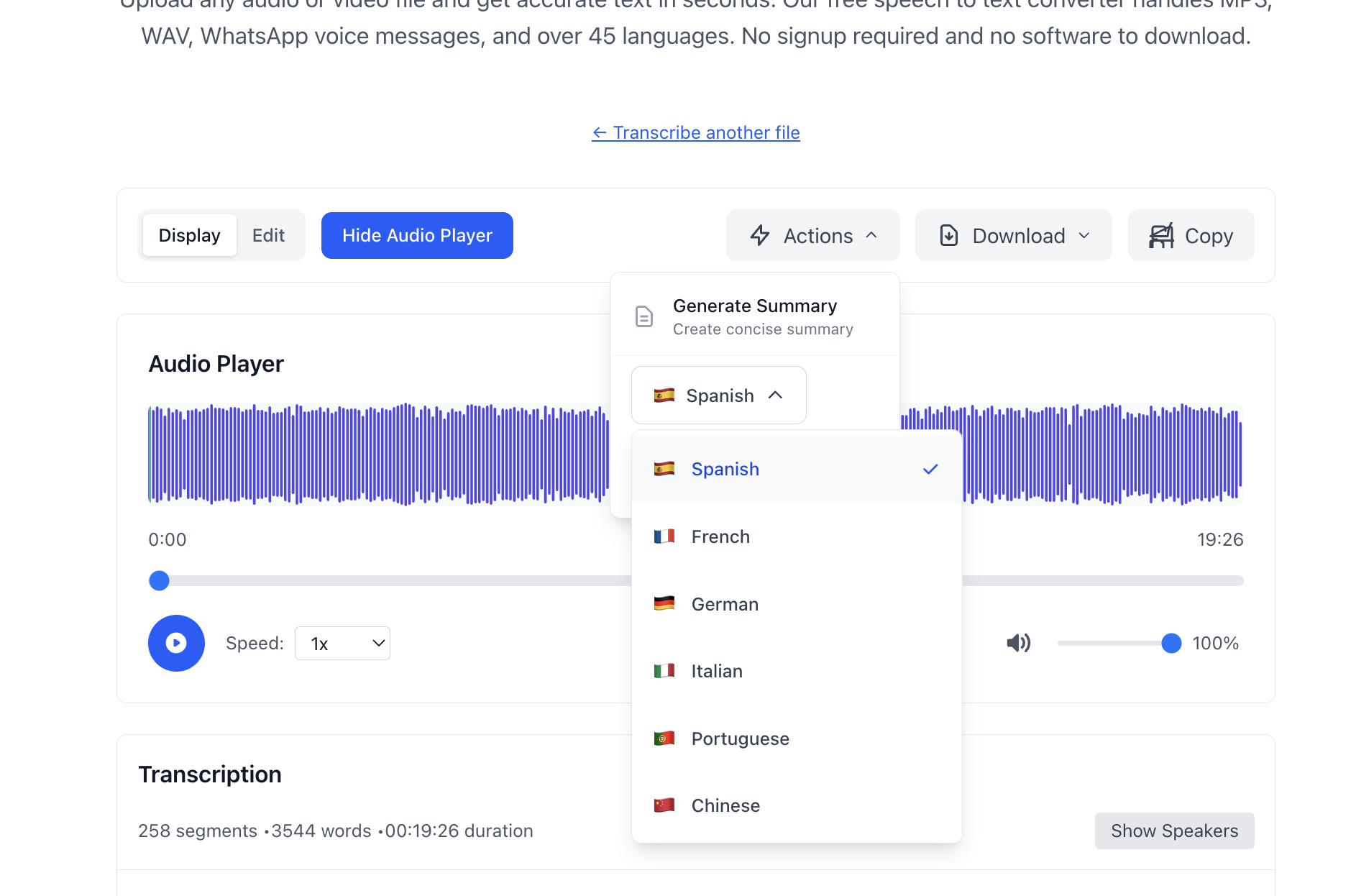The height and width of the screenshot is (896, 1356).
Task: Click the Copy transcript icon
Action: [1160, 235]
